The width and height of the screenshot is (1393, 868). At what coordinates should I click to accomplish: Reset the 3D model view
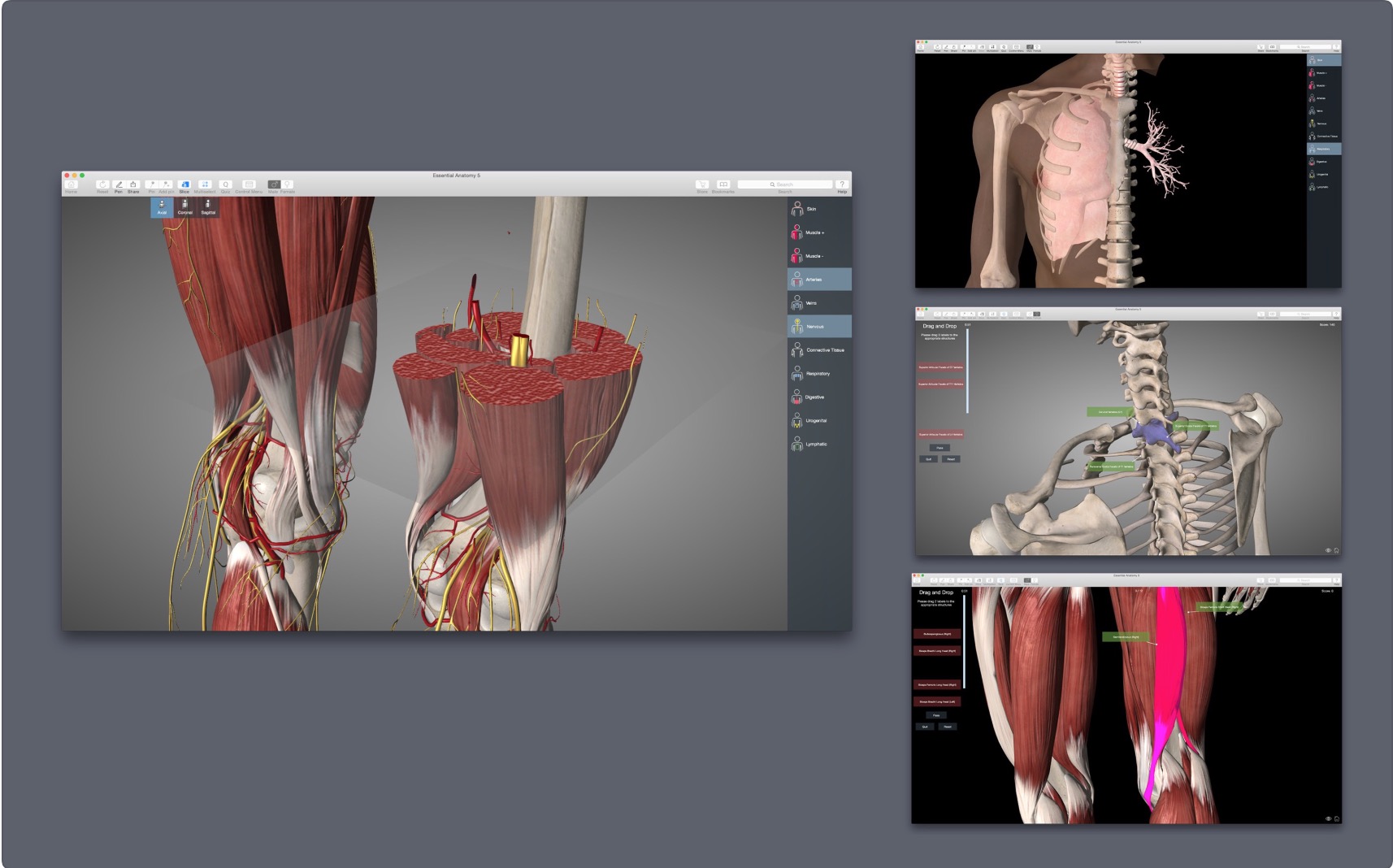[102, 185]
